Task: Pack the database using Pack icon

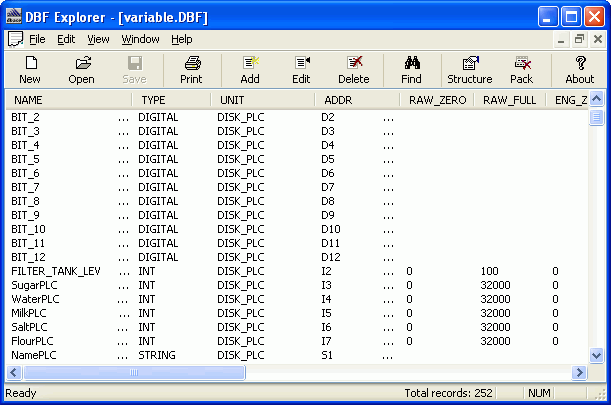Action: coord(522,70)
